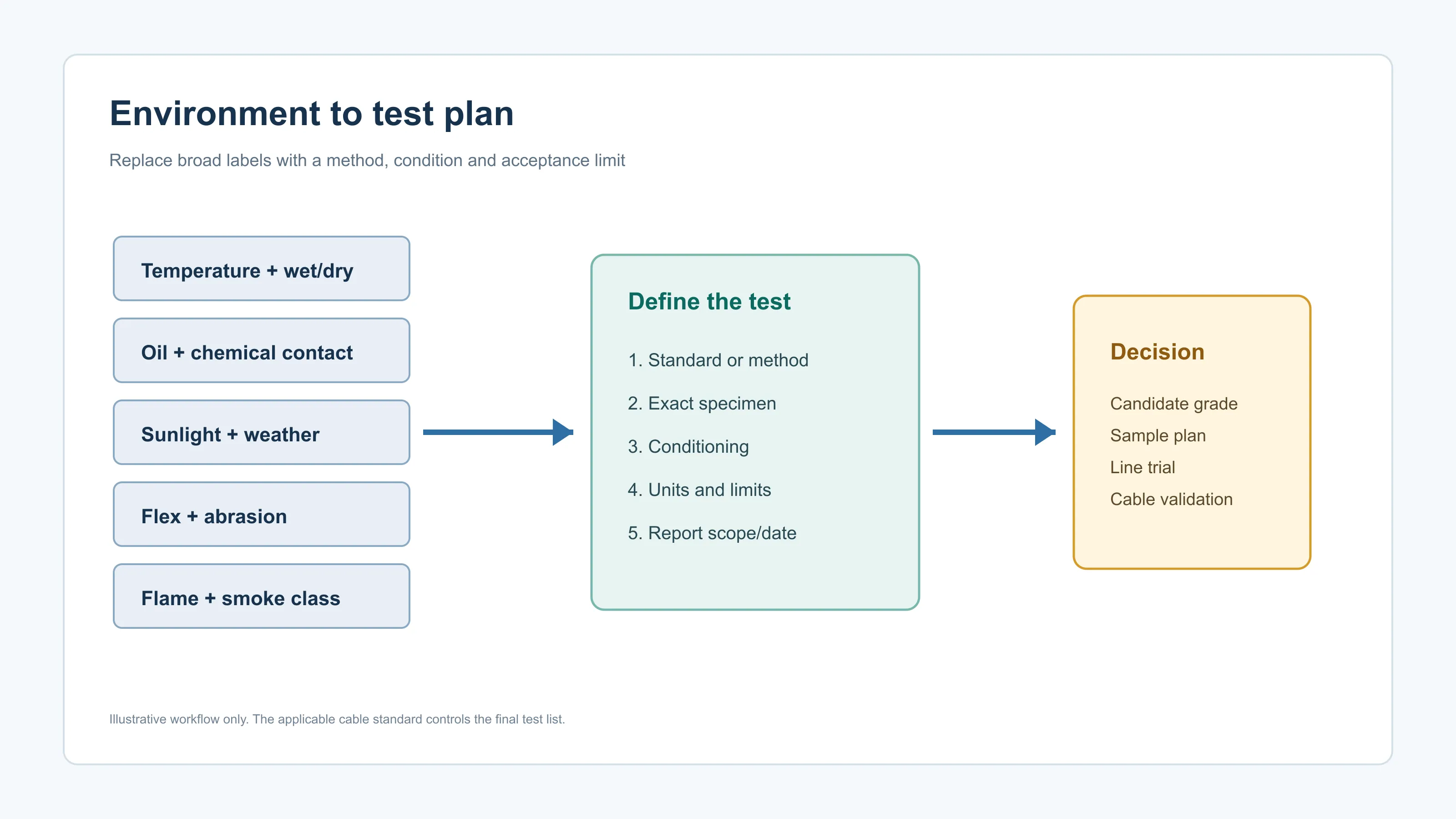Click Cable validation item
The width and height of the screenshot is (1456, 819).
pos(1171,499)
